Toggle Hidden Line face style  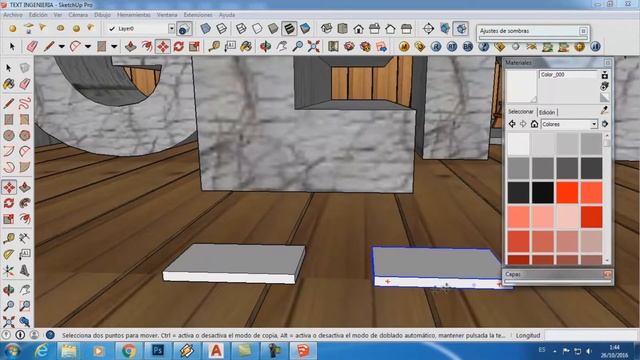point(257,29)
